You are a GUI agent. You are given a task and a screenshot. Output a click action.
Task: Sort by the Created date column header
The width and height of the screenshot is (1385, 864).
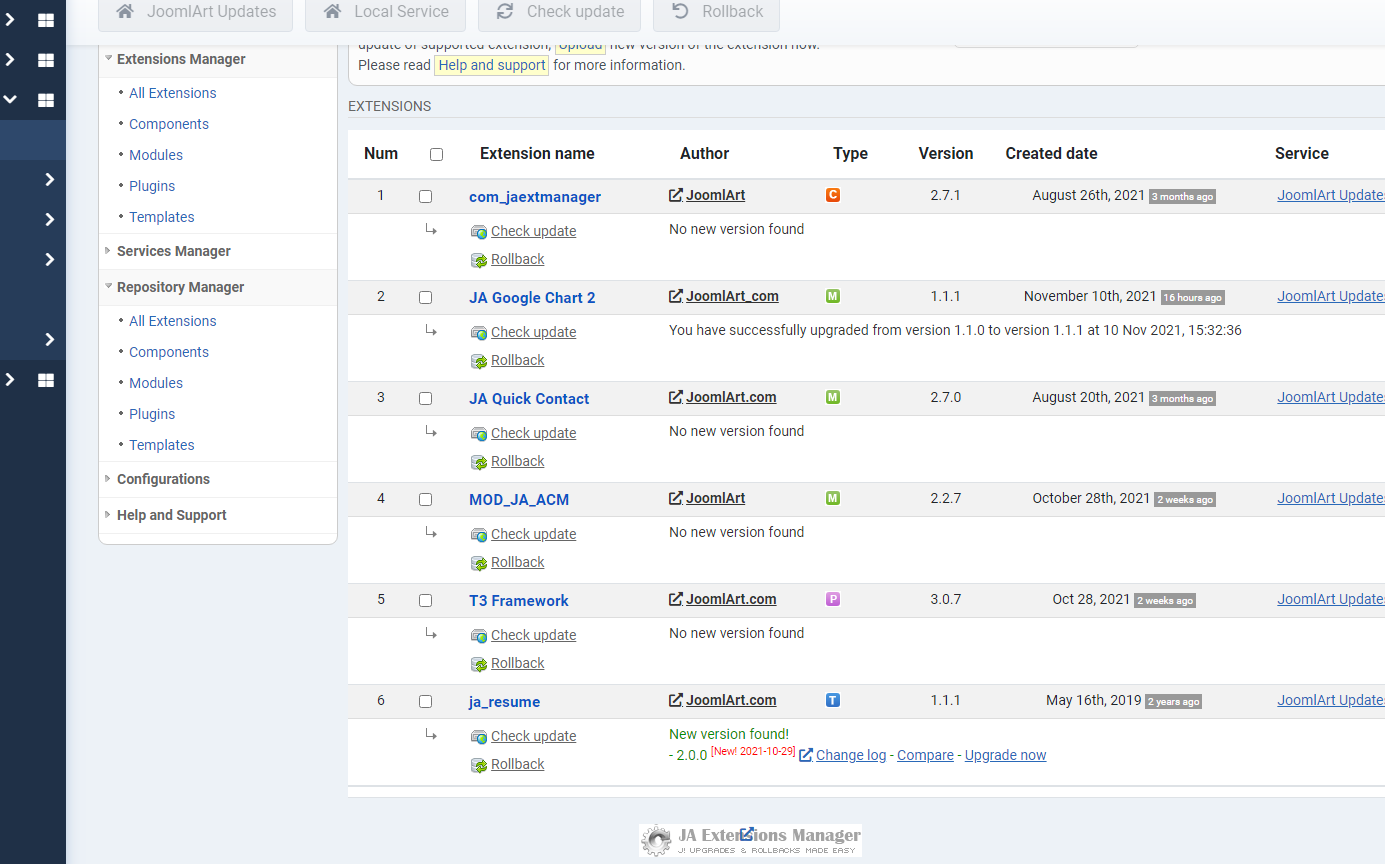1051,153
